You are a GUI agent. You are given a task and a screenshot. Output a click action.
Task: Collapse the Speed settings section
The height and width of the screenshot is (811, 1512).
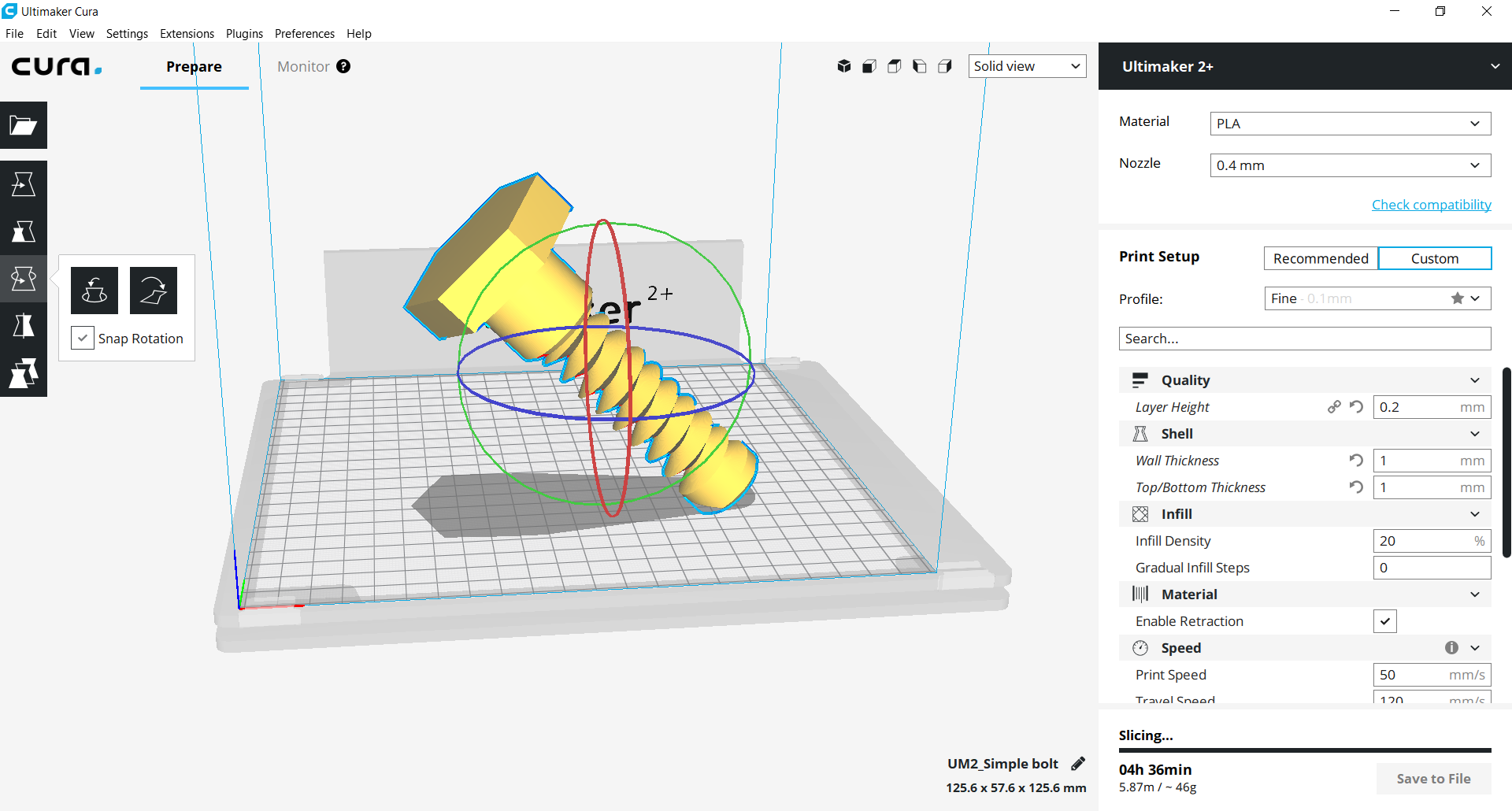pyautogui.click(x=1305, y=648)
